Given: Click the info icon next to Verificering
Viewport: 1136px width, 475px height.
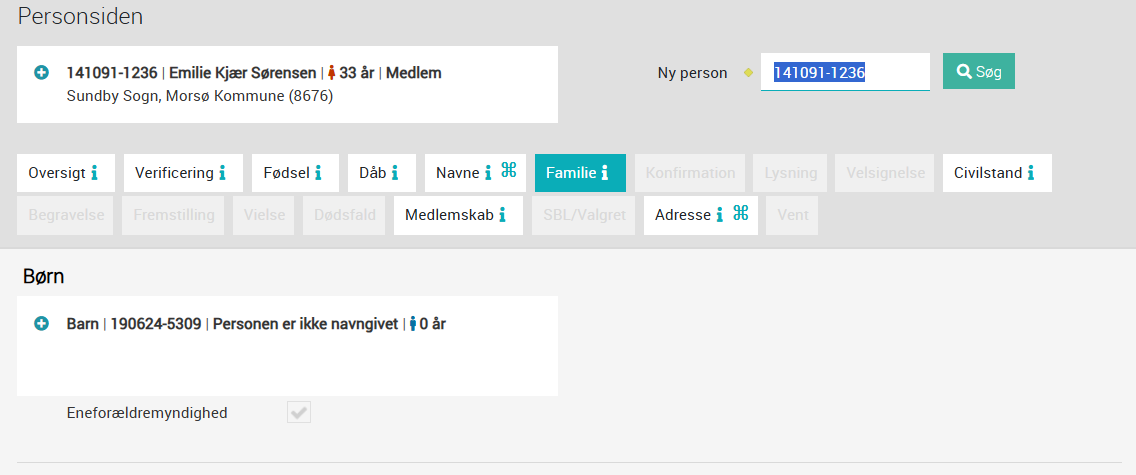Looking at the screenshot, I should (x=222, y=173).
